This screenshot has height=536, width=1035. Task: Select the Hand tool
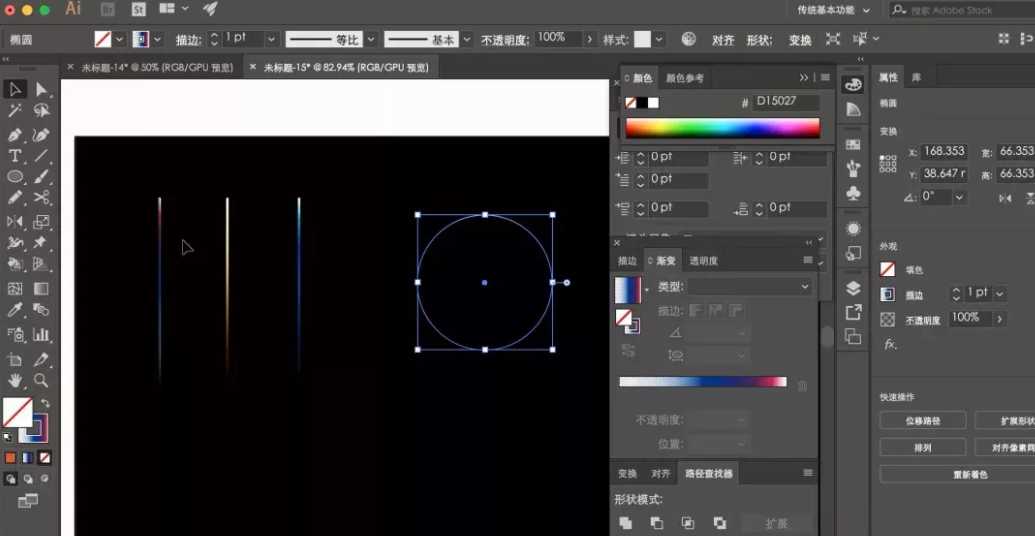15,380
